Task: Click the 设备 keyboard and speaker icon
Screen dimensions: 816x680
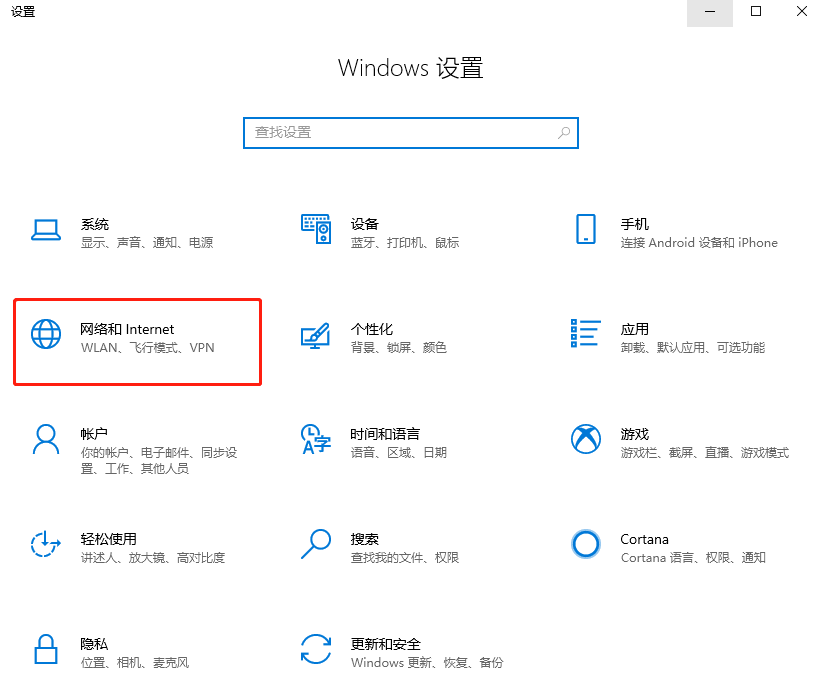Action: click(x=316, y=229)
